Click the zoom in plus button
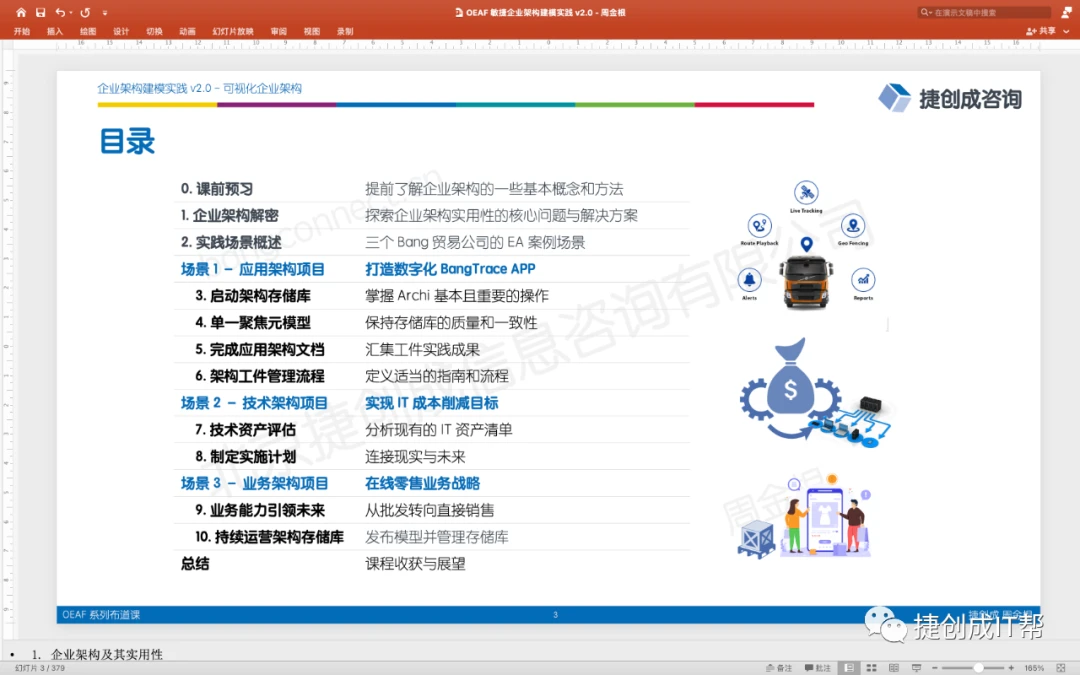 (1011, 668)
